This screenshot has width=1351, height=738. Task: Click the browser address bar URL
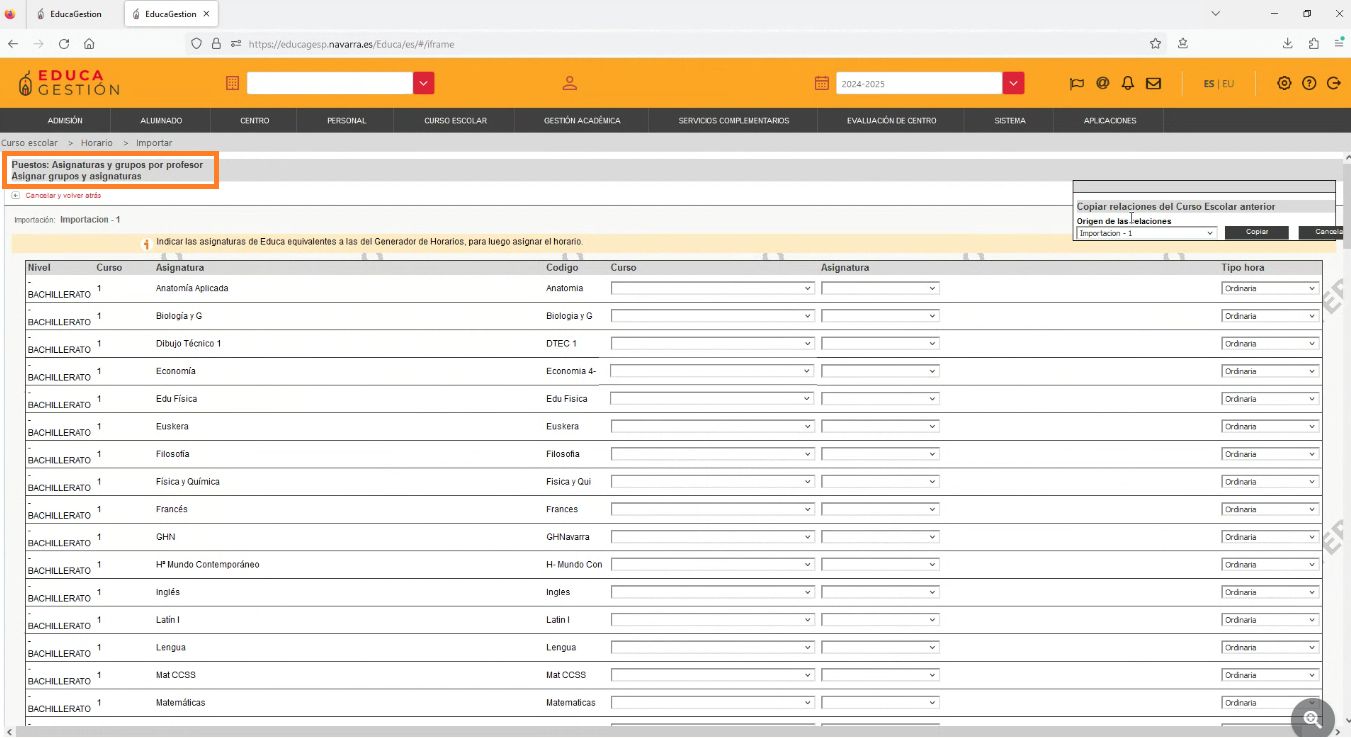tap(351, 44)
